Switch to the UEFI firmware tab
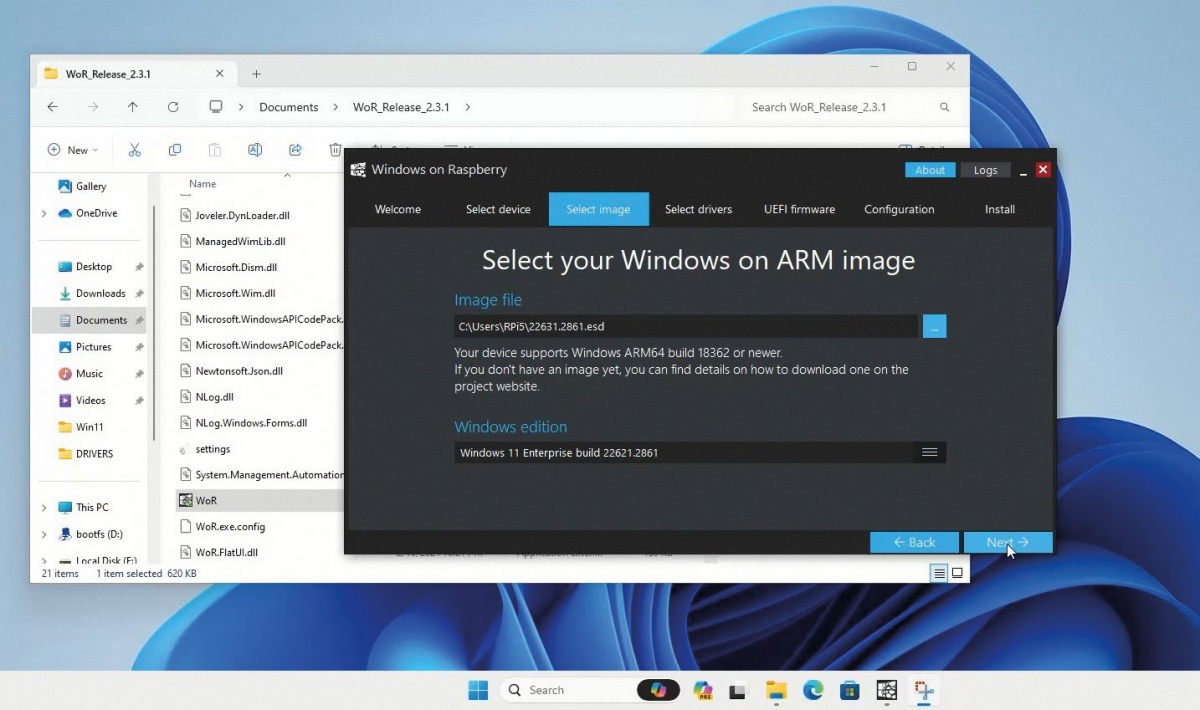This screenshot has width=1200, height=710. coord(799,209)
